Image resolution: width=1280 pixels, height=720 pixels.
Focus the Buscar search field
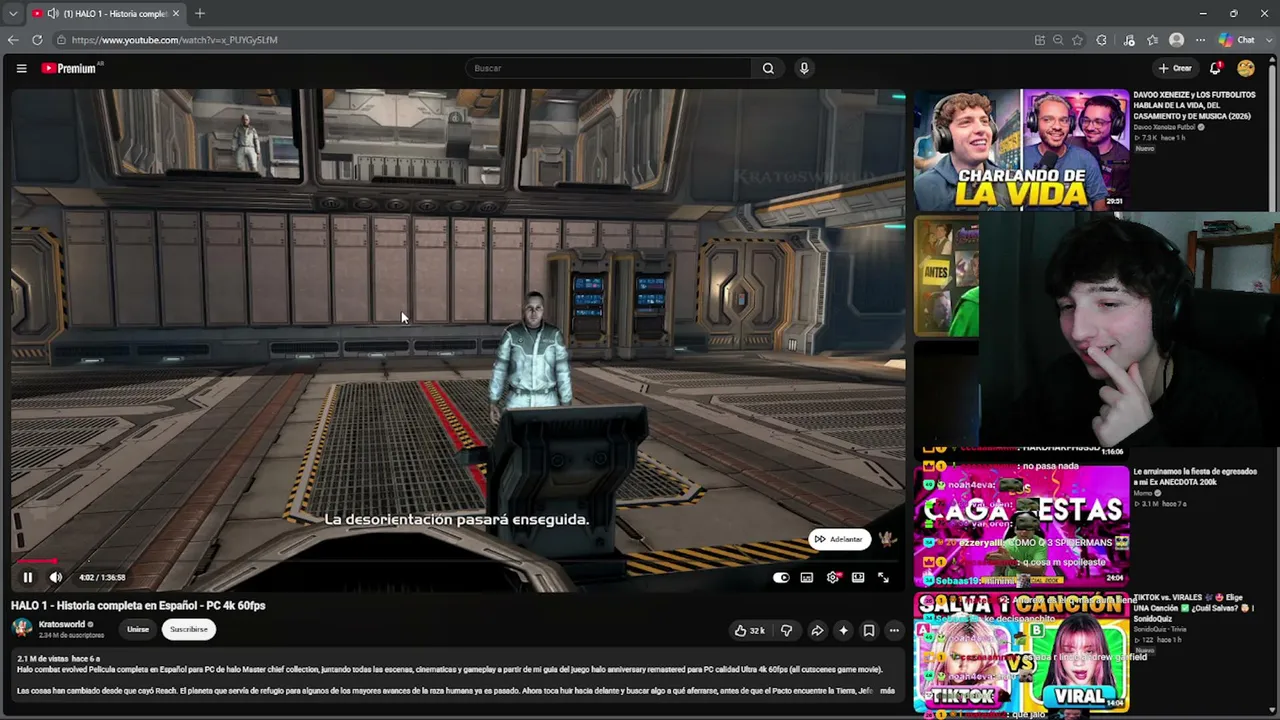point(608,68)
